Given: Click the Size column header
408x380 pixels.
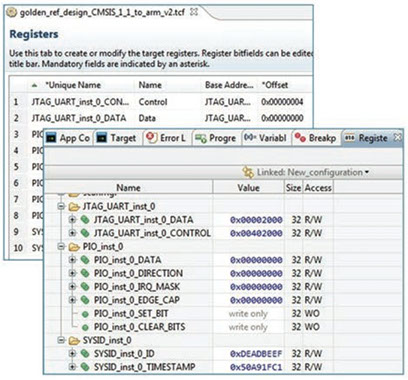Looking at the screenshot, I should tap(293, 188).
